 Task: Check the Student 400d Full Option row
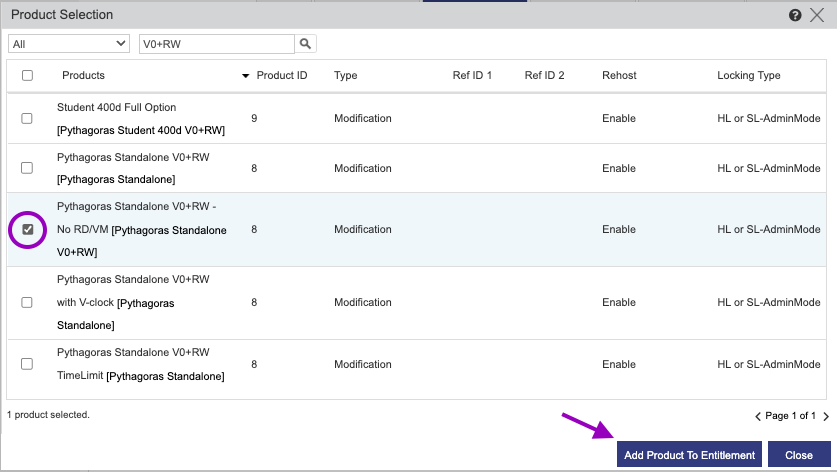click(27, 119)
